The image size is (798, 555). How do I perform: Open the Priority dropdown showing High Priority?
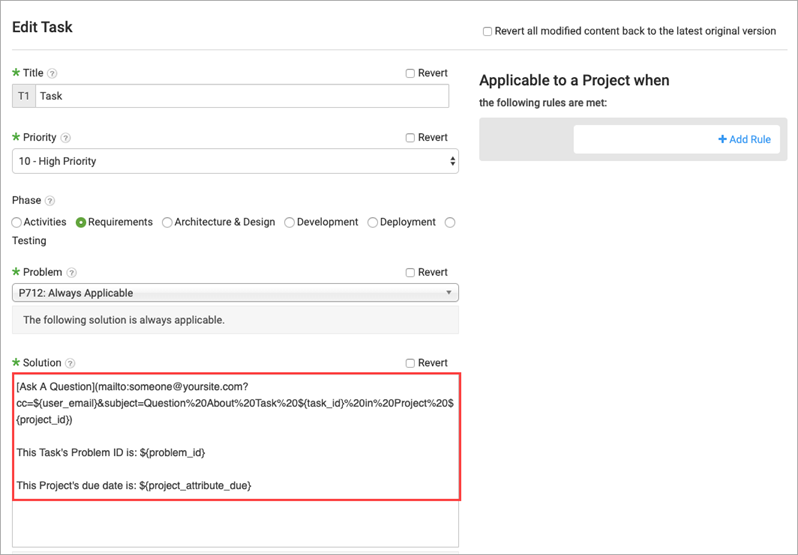[x=235, y=161]
